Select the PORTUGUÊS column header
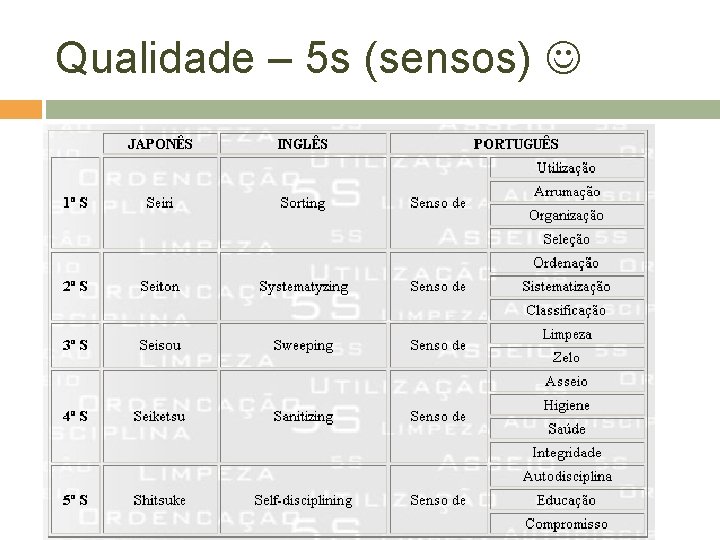The width and height of the screenshot is (720, 540). click(x=517, y=144)
